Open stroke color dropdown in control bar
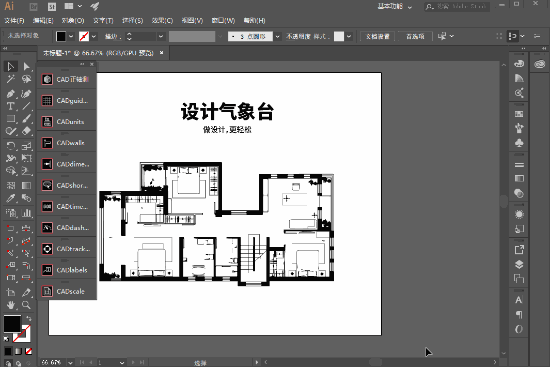The height and width of the screenshot is (367, 550). 94,36
